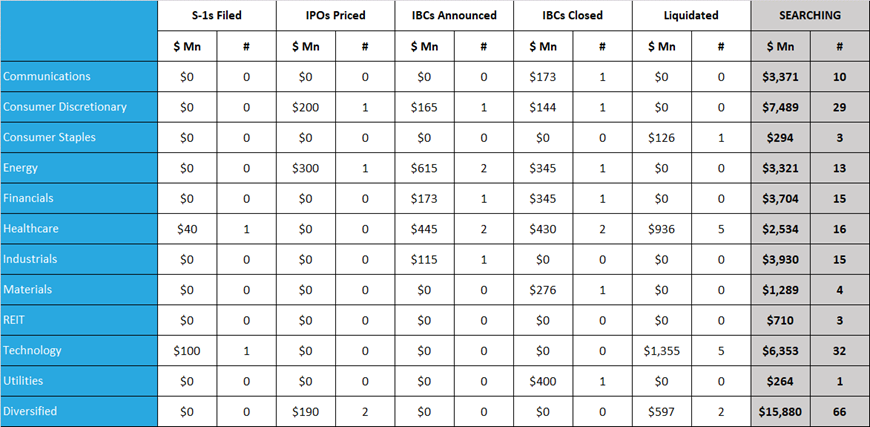Image resolution: width=870 pixels, height=427 pixels.
Task: Select the IPOs Priced column header
Action: (335, 16)
